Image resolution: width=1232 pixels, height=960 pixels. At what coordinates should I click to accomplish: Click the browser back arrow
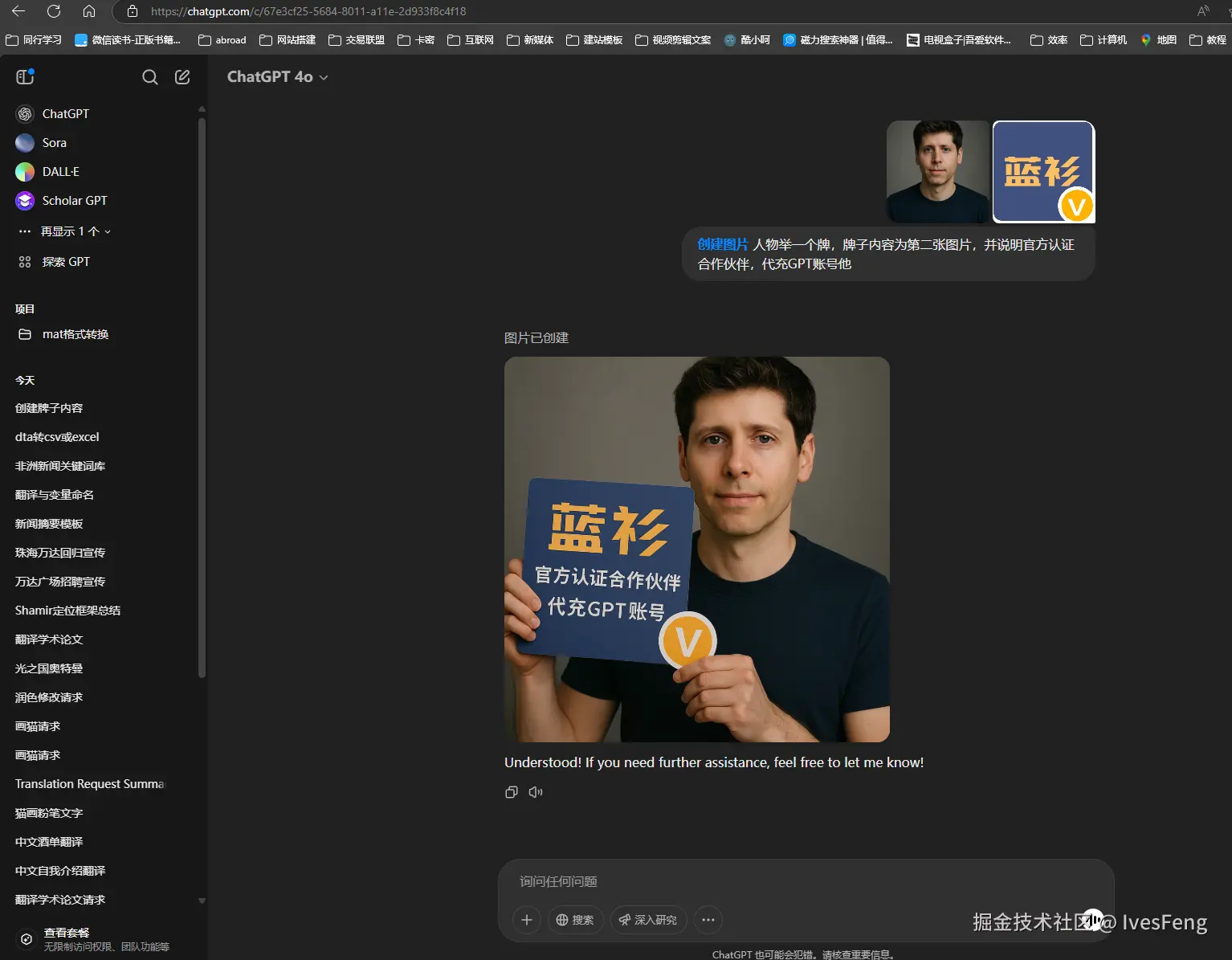point(18,11)
